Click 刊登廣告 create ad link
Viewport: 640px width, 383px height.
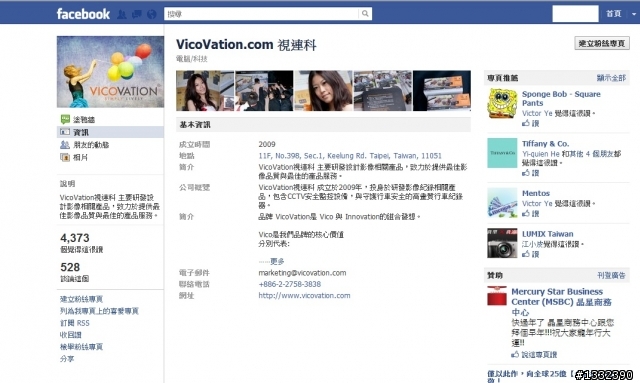pos(611,275)
